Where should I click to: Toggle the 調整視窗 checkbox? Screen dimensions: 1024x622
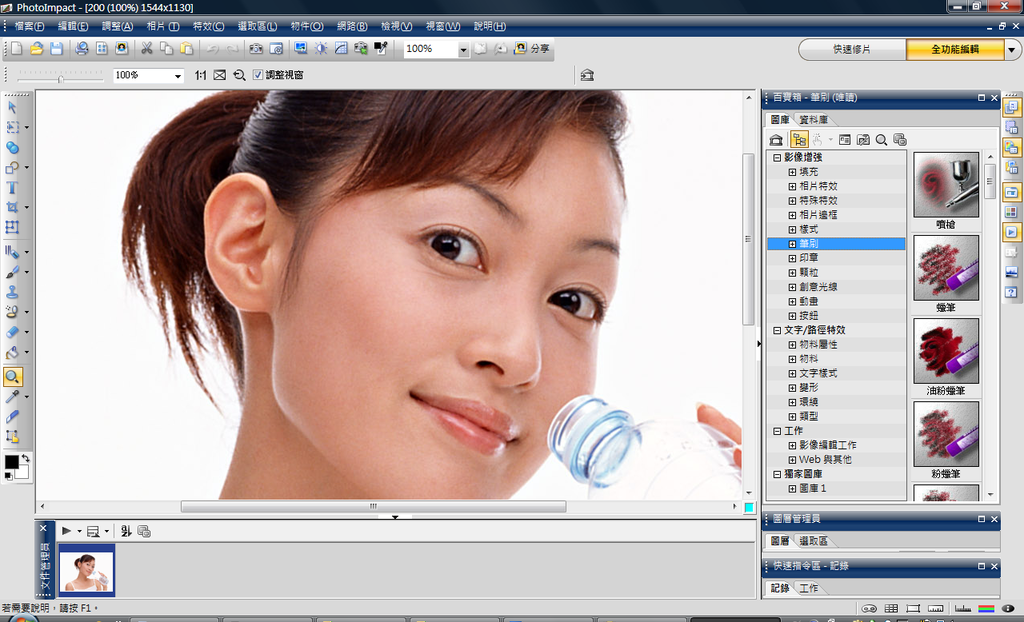click(x=258, y=75)
